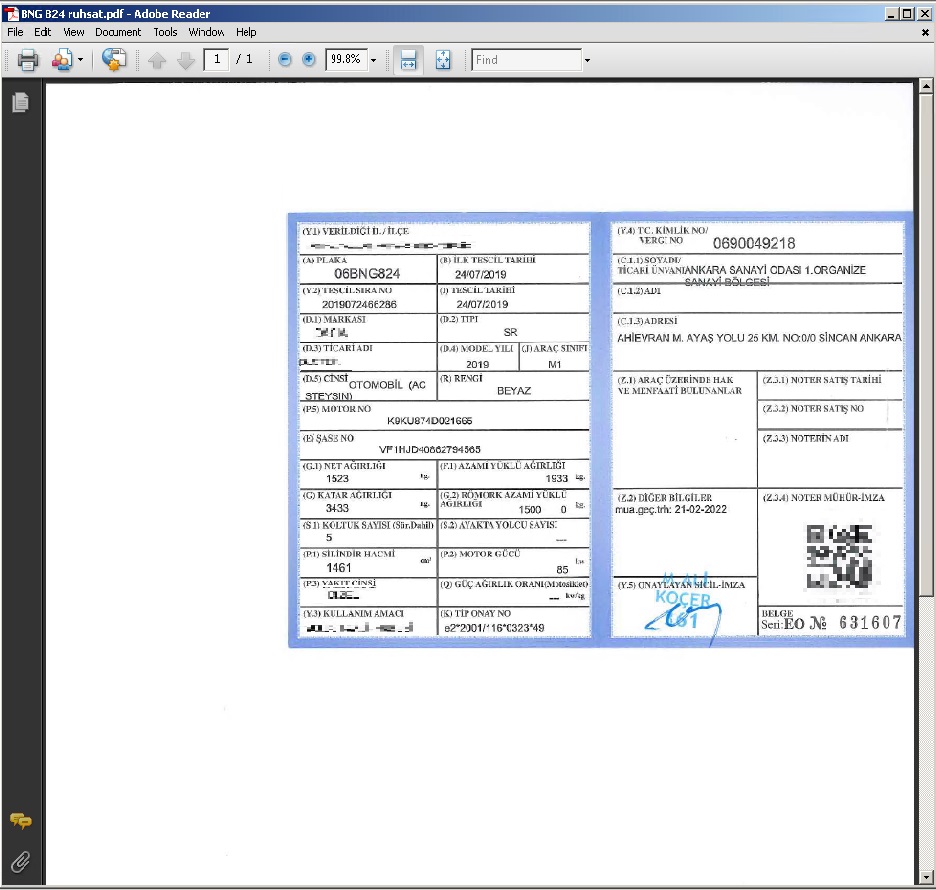The width and height of the screenshot is (936, 890).
Task: Open the Find options dropdown arrow
Action: [x=587, y=60]
